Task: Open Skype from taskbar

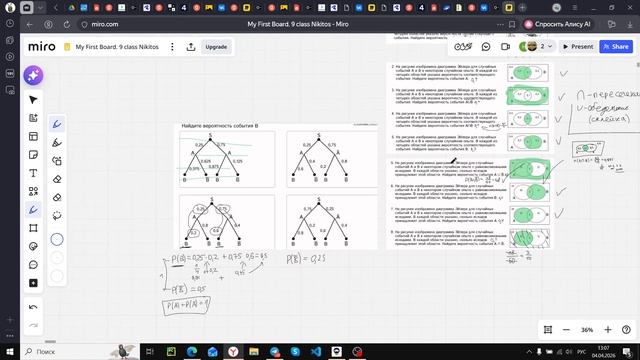Action: point(296,351)
